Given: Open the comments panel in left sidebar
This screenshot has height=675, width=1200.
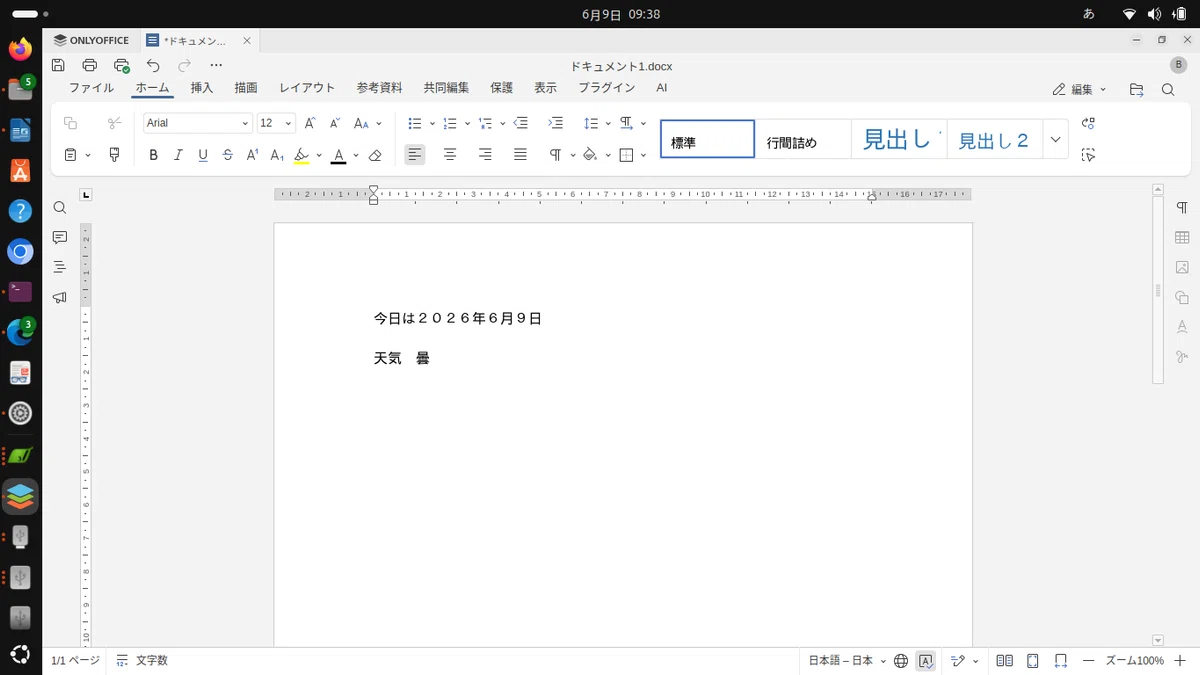Looking at the screenshot, I should click(x=60, y=238).
